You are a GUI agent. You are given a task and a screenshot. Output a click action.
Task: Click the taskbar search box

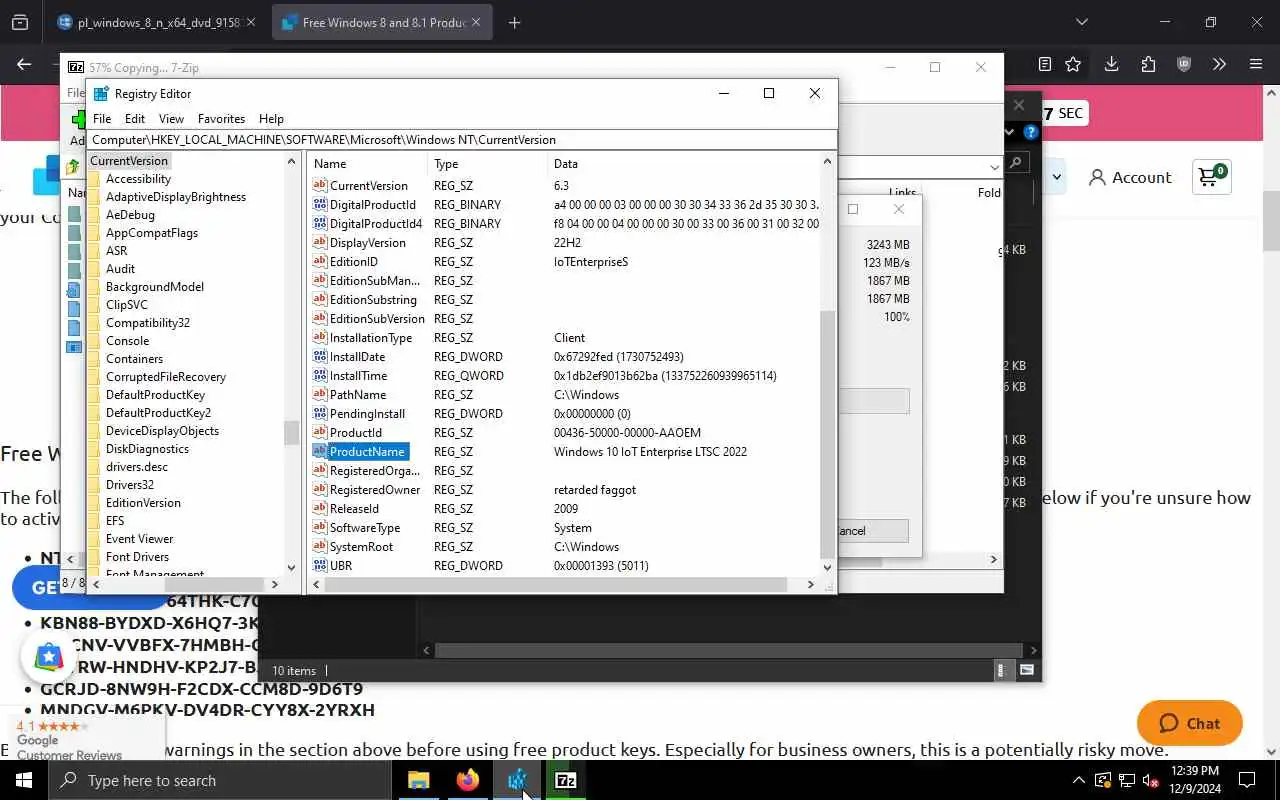tap(220, 780)
